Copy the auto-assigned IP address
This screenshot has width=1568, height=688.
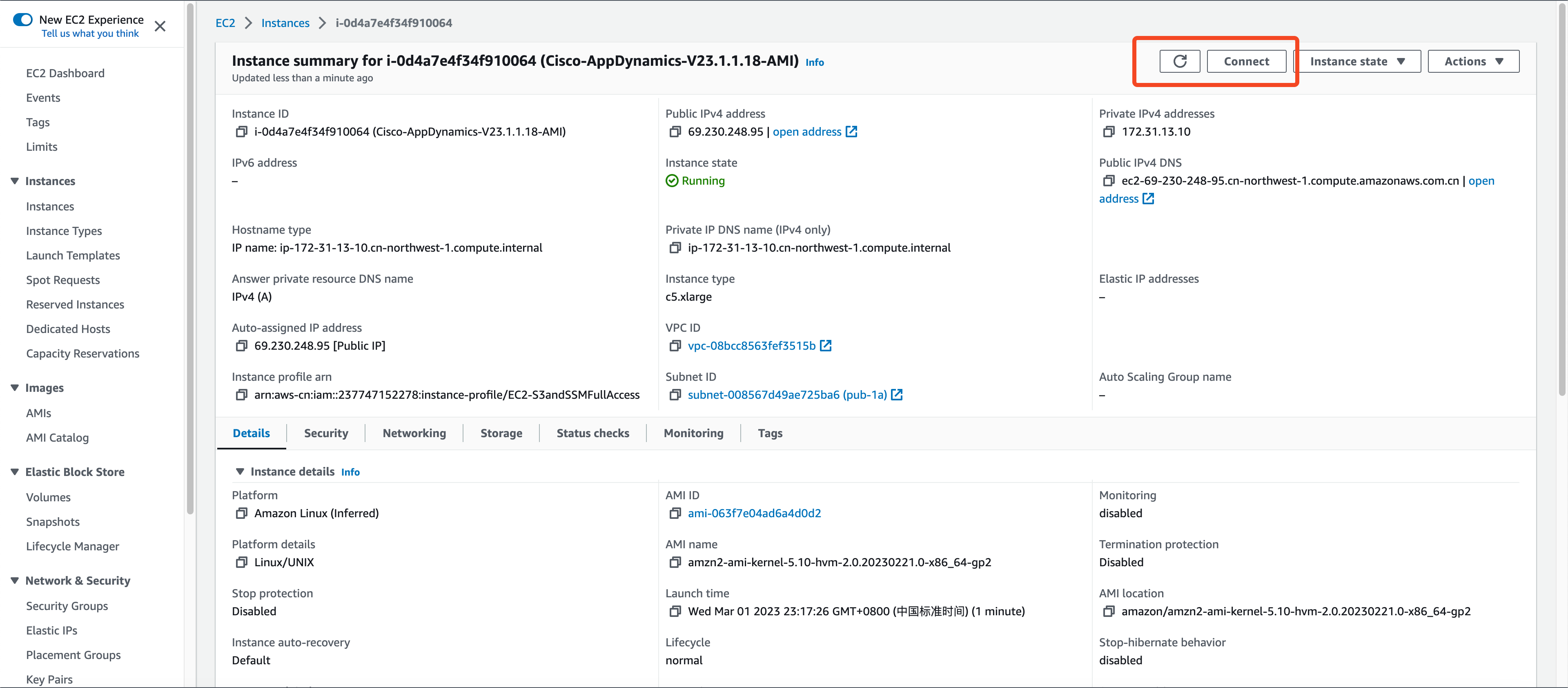tap(242, 346)
